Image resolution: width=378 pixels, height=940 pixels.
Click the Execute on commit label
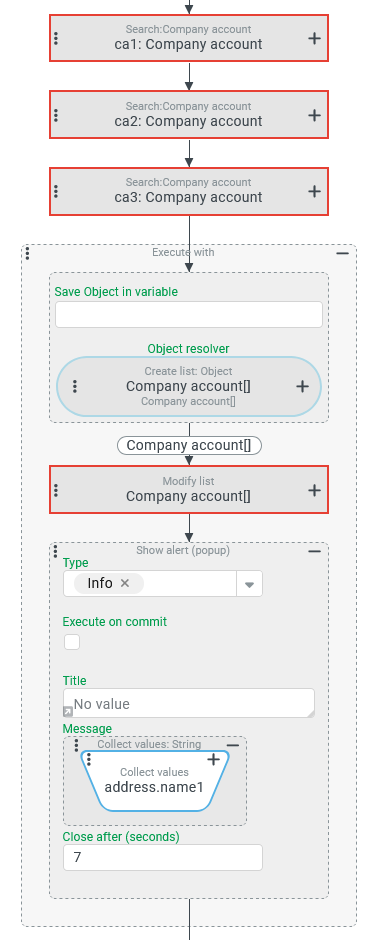(x=115, y=622)
